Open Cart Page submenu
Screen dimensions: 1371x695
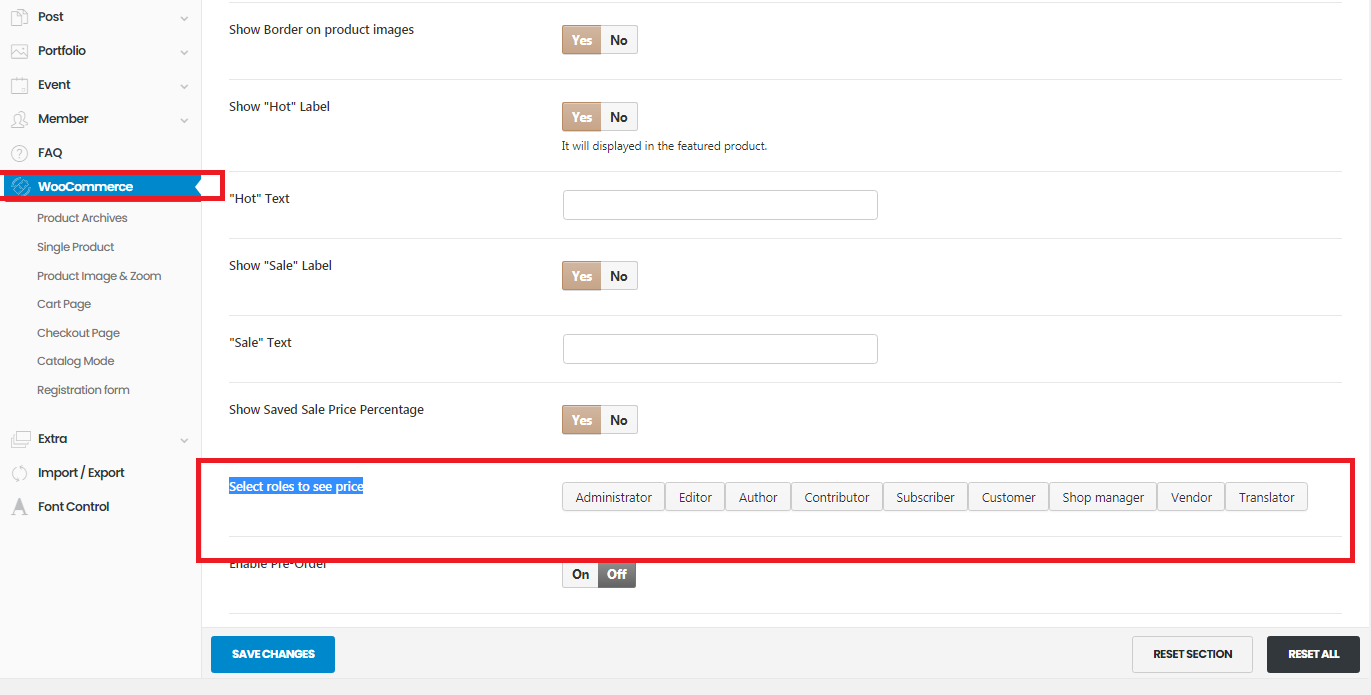click(x=64, y=304)
